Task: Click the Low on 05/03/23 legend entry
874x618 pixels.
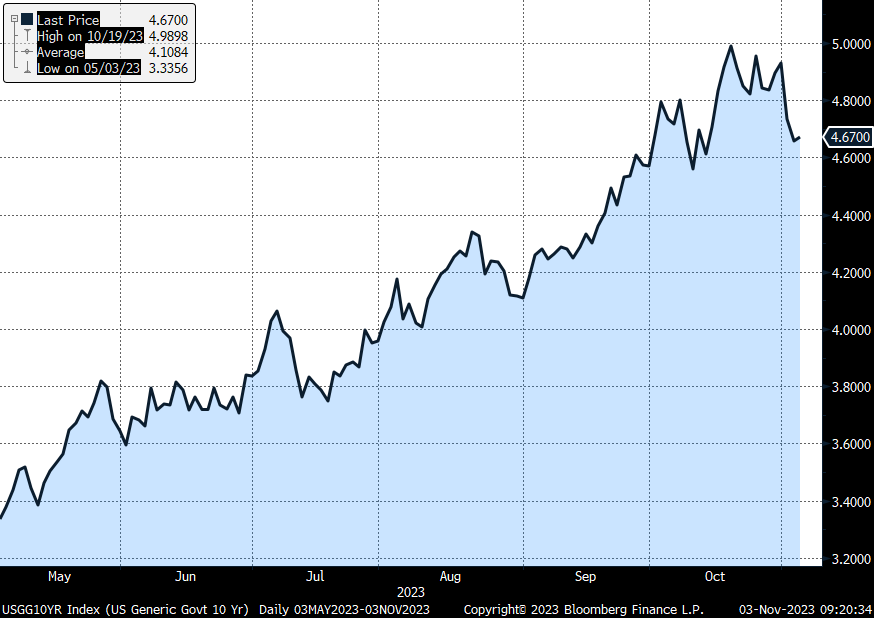Action: tap(88, 68)
